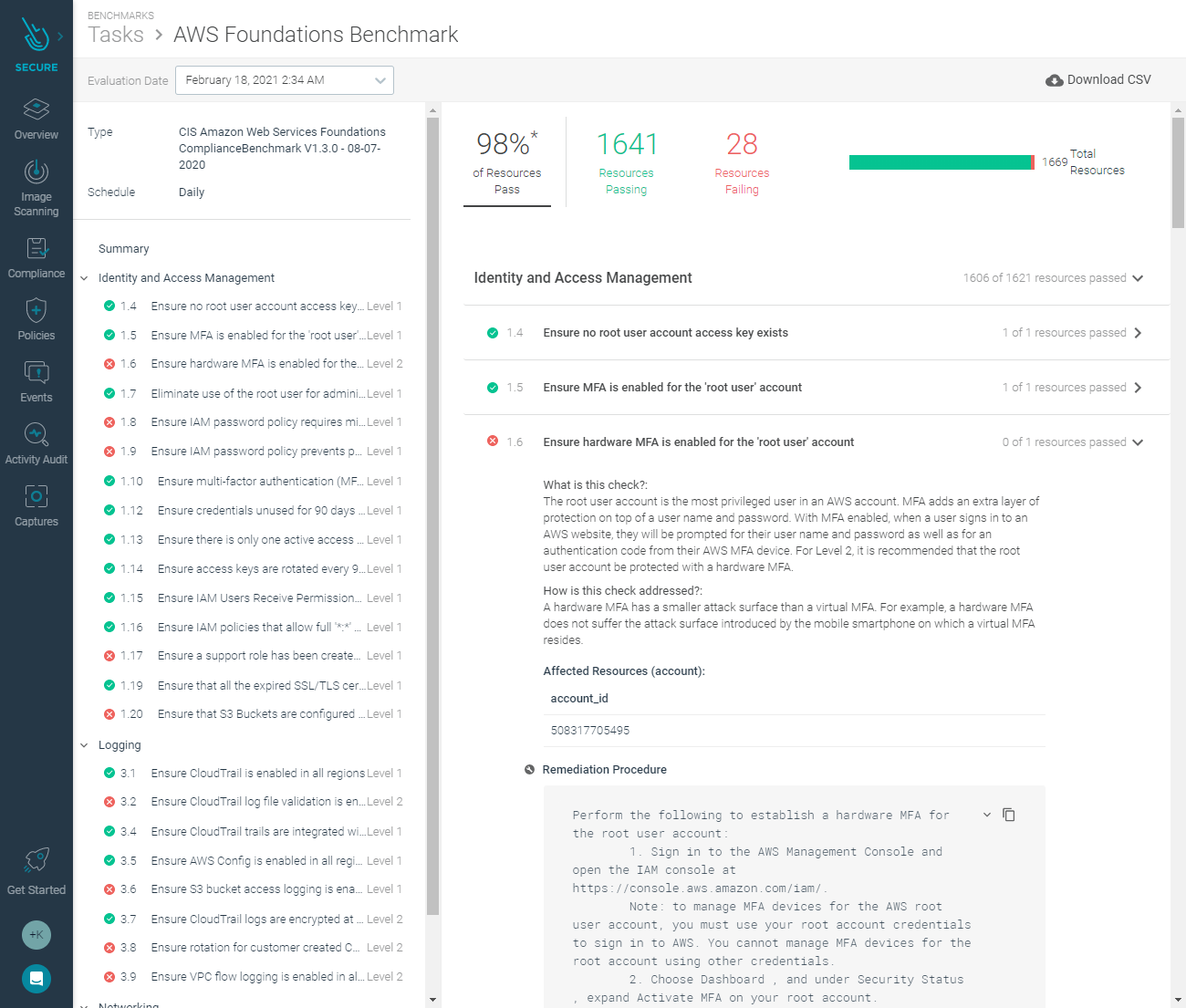Open the Evaluation Date dropdown
The width and height of the screenshot is (1186, 1008).
click(285, 80)
